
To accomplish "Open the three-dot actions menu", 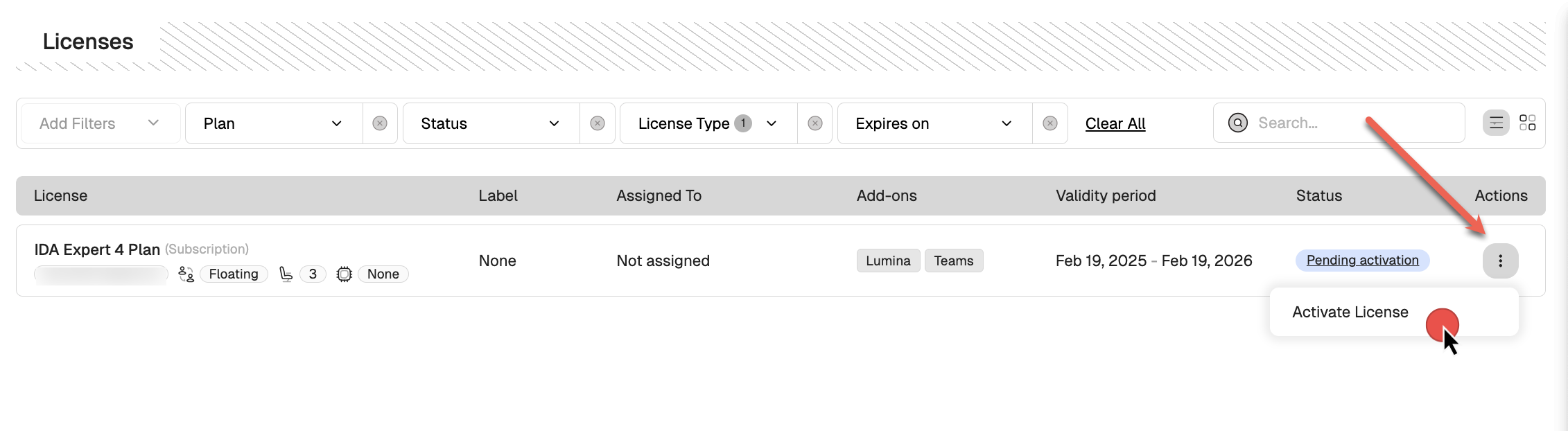I will click(x=1500, y=261).
